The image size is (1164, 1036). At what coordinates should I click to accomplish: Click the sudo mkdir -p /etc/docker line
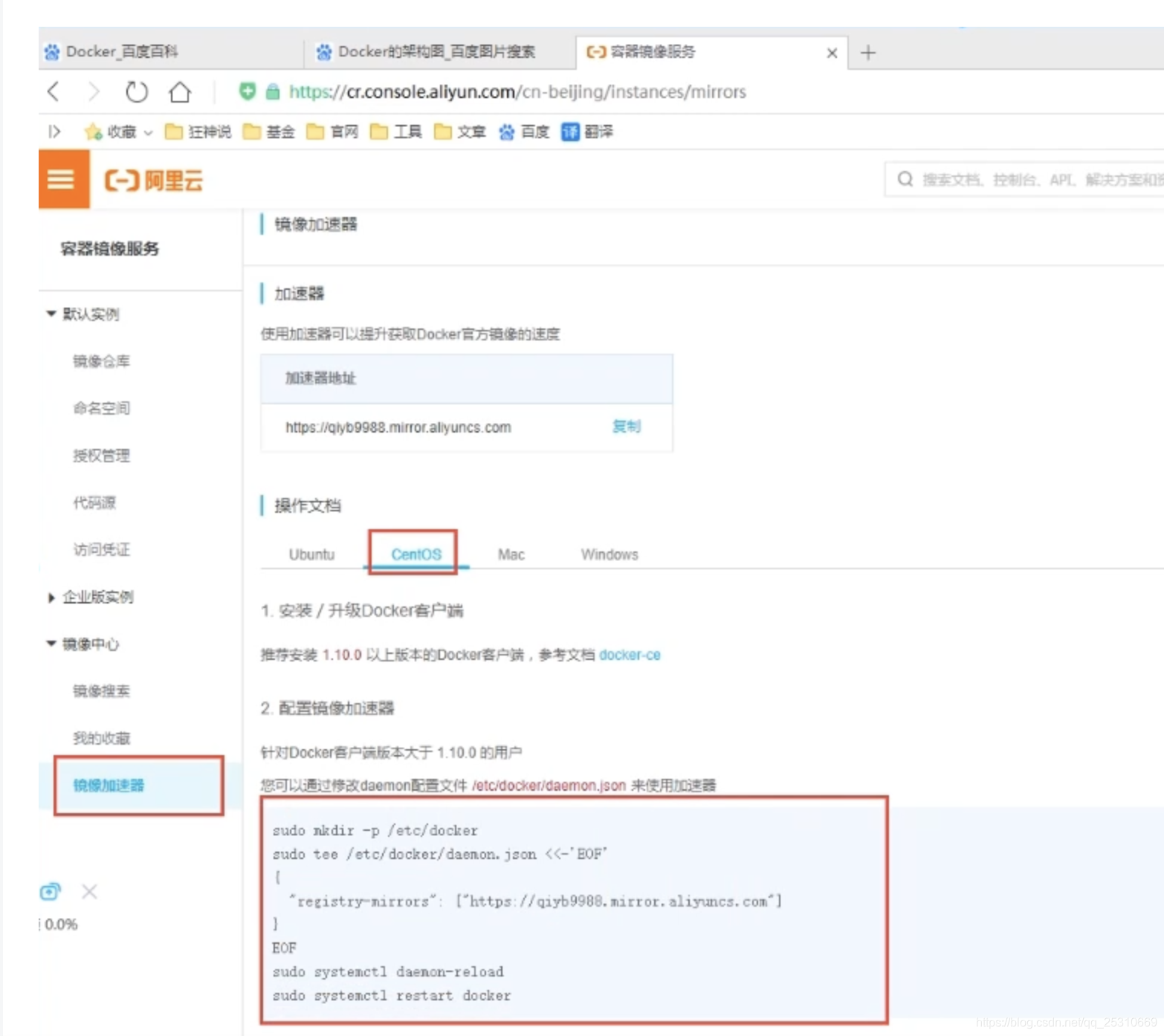(x=375, y=830)
